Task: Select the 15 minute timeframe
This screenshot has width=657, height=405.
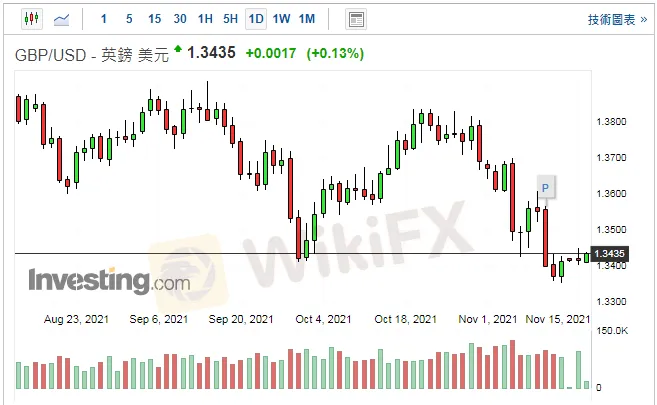Action: (x=154, y=19)
